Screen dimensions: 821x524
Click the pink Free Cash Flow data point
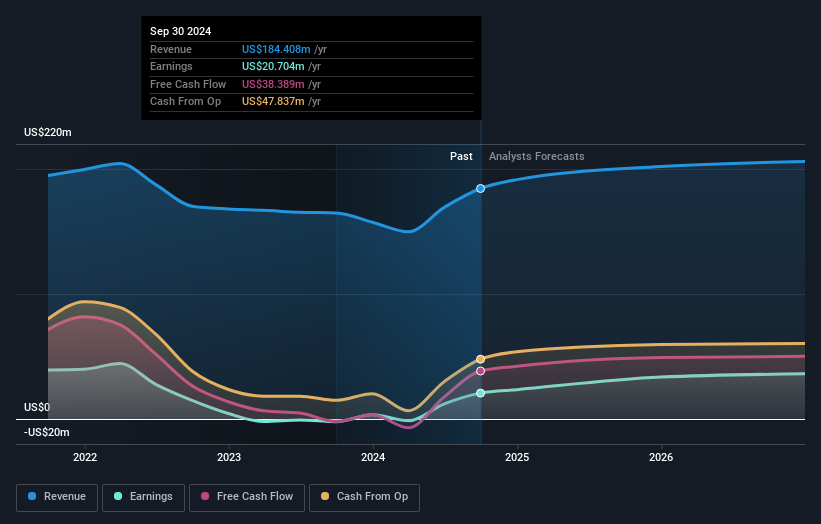click(480, 371)
